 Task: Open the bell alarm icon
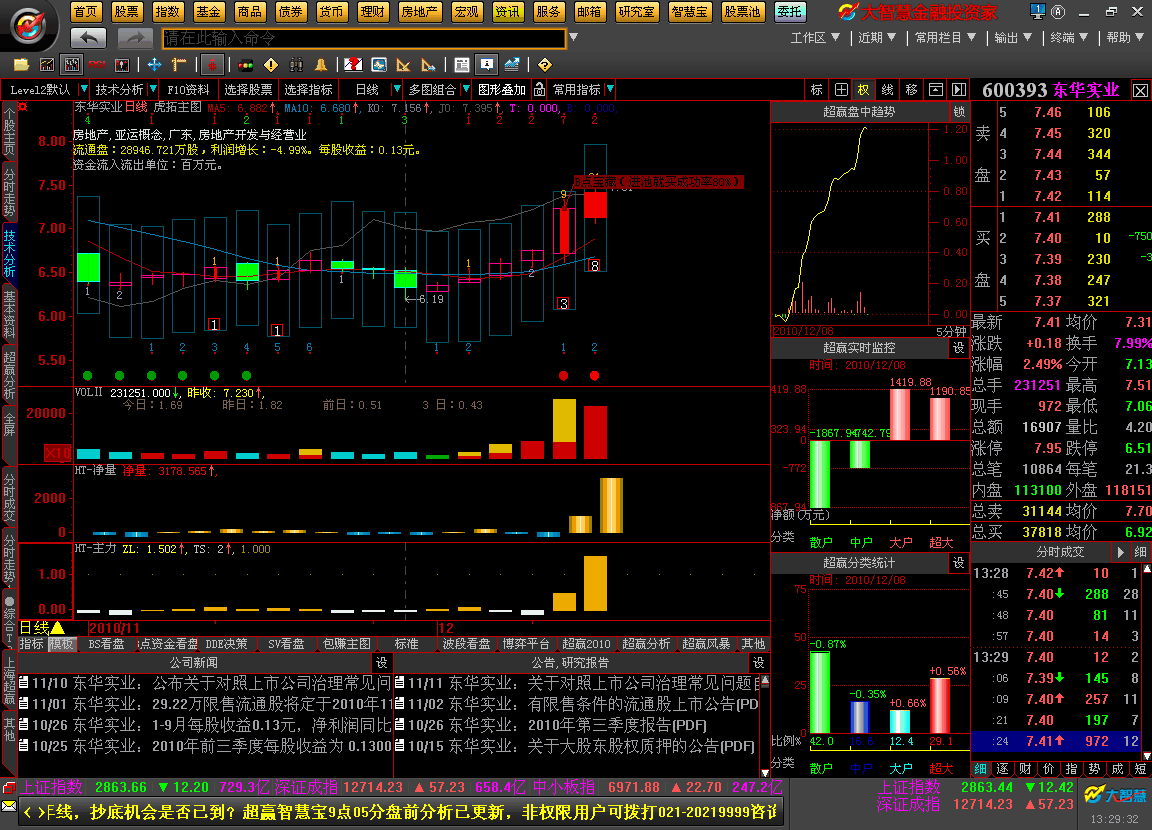pos(321,65)
